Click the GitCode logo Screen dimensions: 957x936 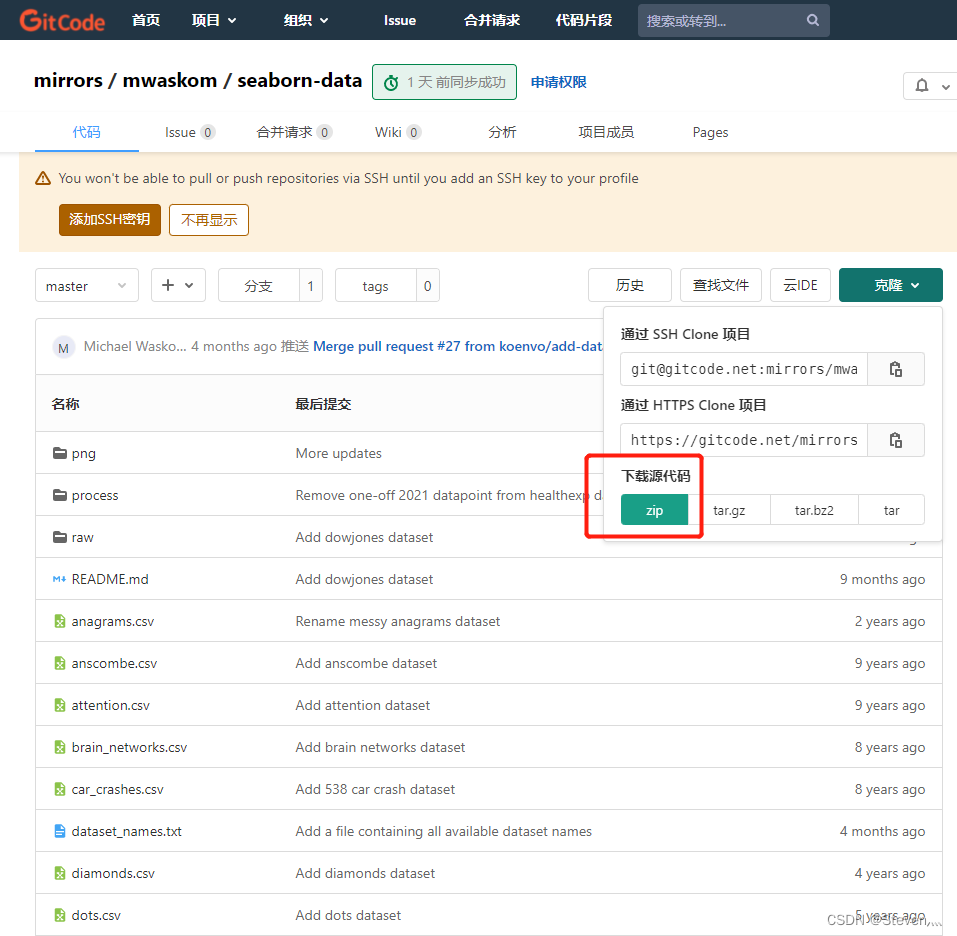coord(62,21)
